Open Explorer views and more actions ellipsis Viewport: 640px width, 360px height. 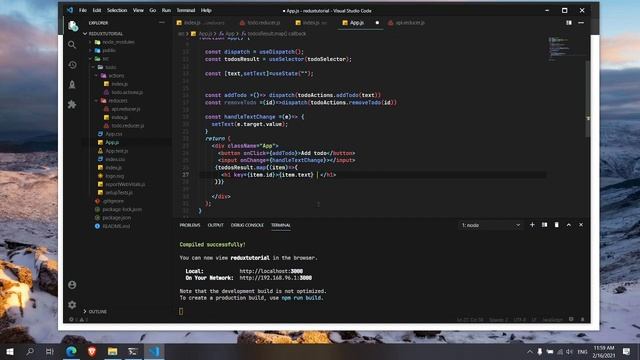tap(162, 23)
